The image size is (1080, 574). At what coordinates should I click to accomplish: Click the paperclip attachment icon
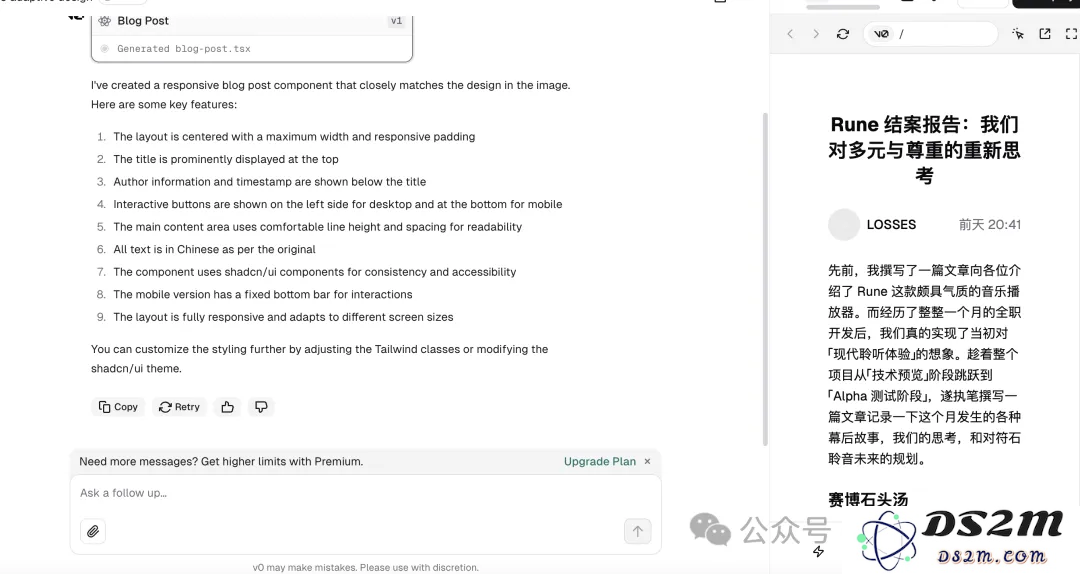click(93, 531)
